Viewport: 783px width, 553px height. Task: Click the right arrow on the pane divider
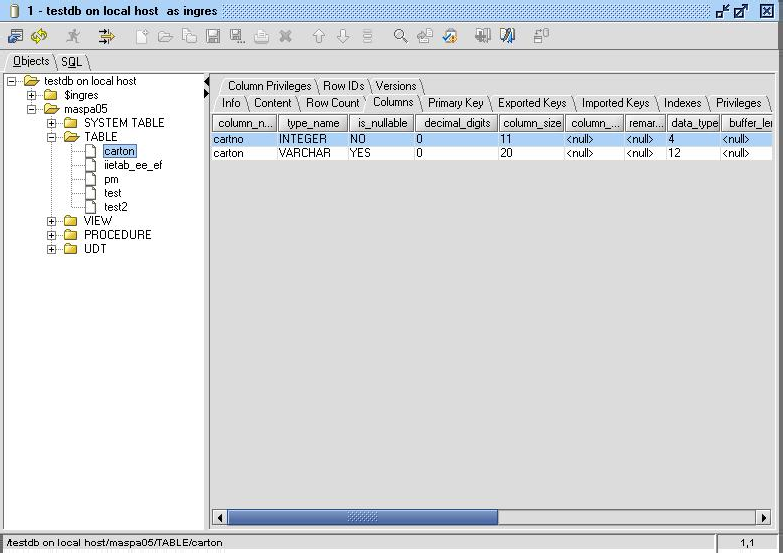point(206,93)
